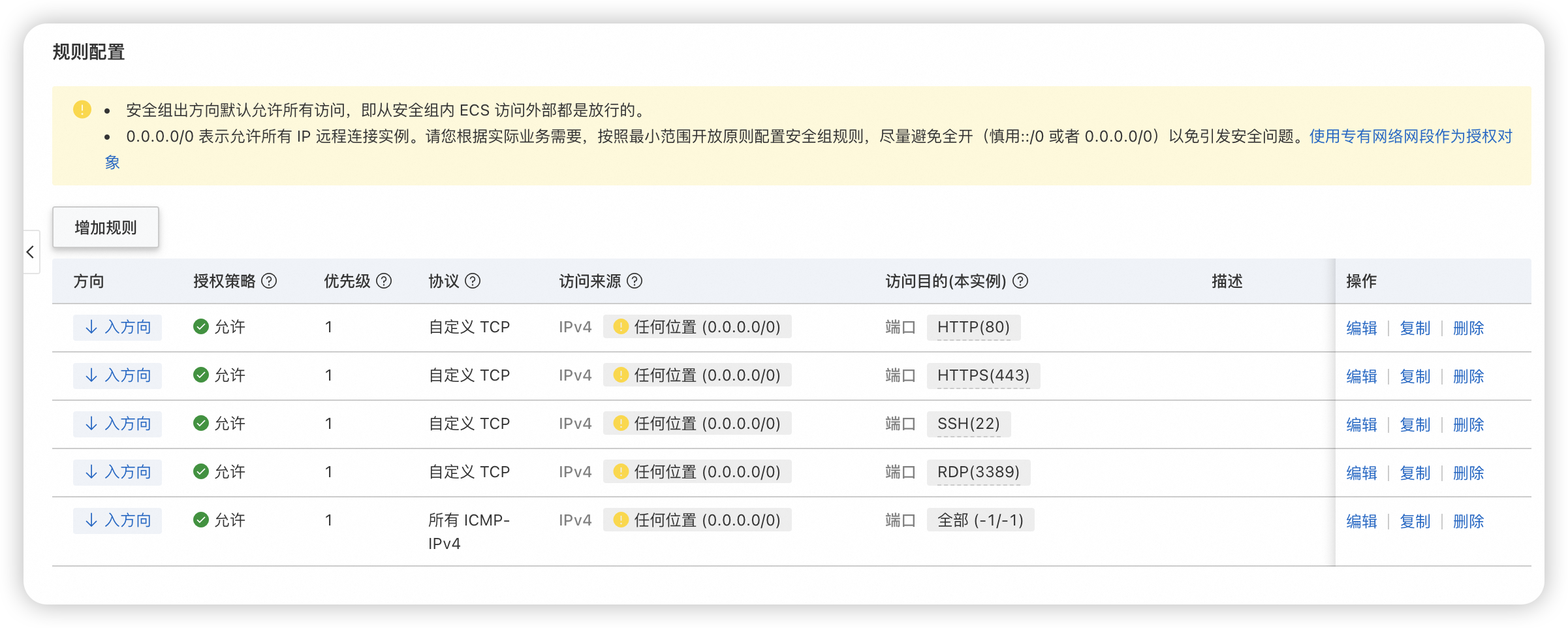Click 入方向 on the ICMP-IPv4 rule
Image resolution: width=1568 pixels, height=628 pixels.
click(x=117, y=520)
